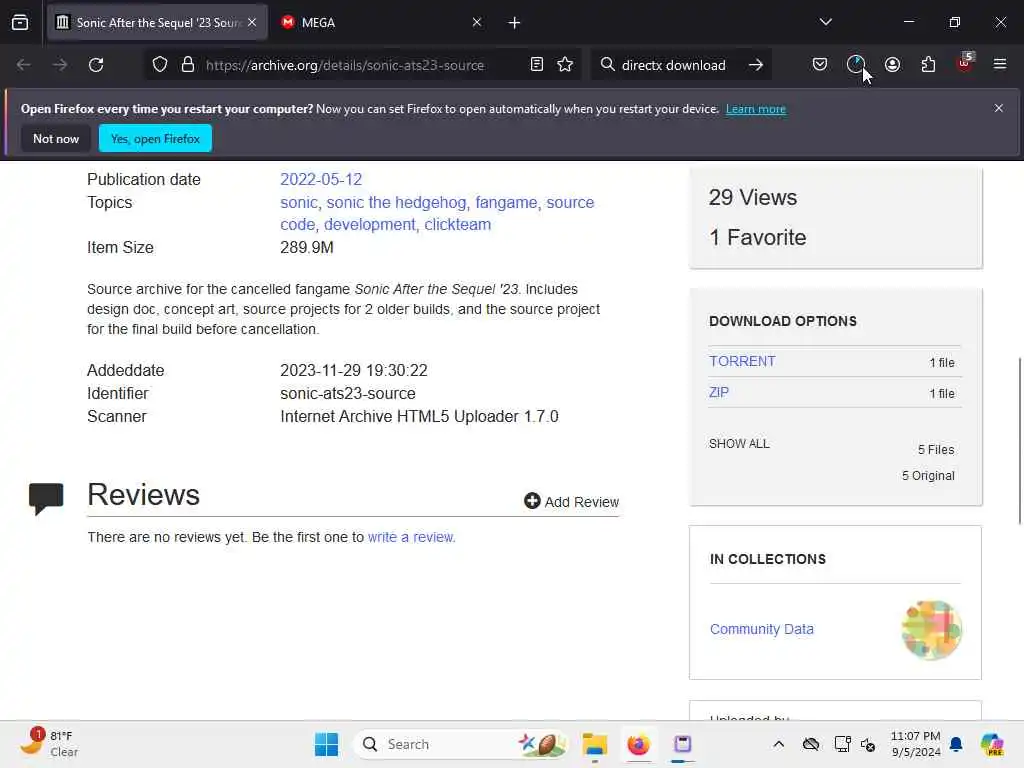Open the fangame topic link

click(506, 203)
